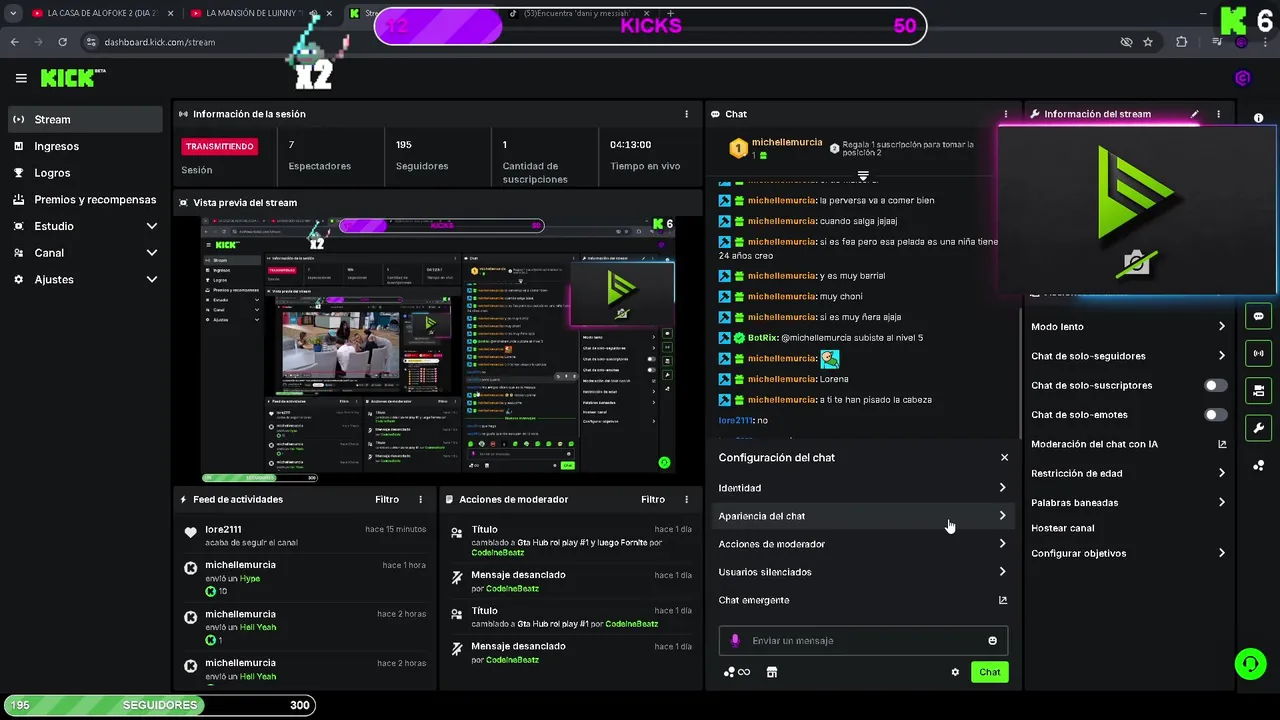Collapse the chat leaderboard with the arrow
The width and height of the screenshot is (1280, 720).
click(863, 175)
